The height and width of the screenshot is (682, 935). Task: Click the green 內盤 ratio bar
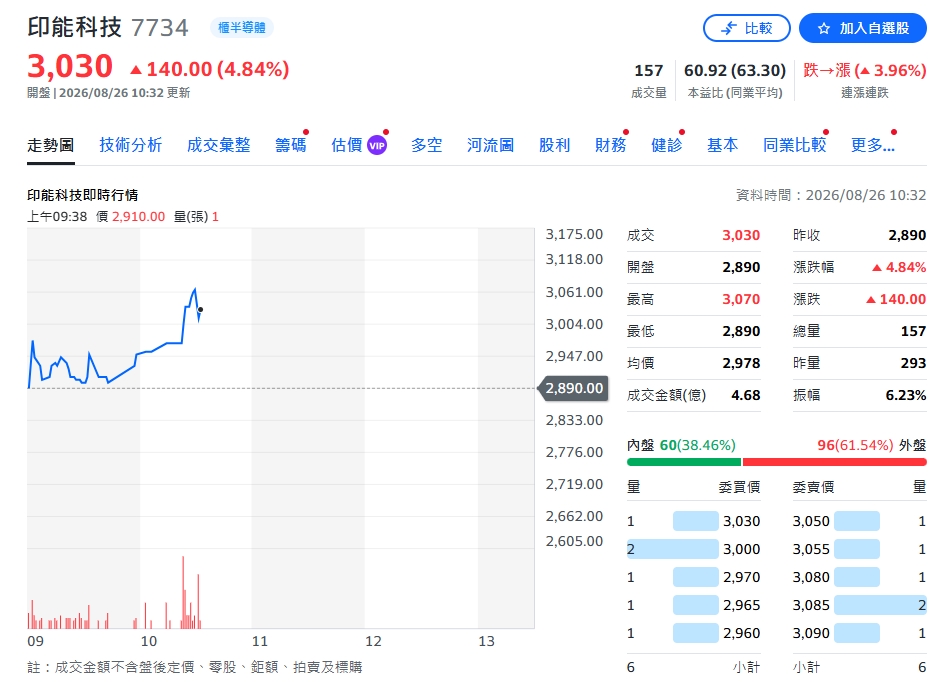tap(683, 462)
